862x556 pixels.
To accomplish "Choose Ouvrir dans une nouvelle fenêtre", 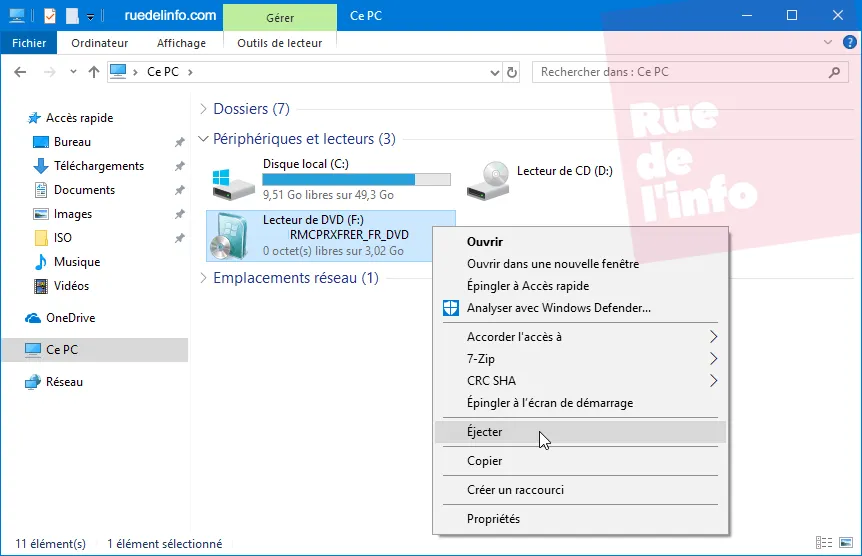I will click(581, 264).
